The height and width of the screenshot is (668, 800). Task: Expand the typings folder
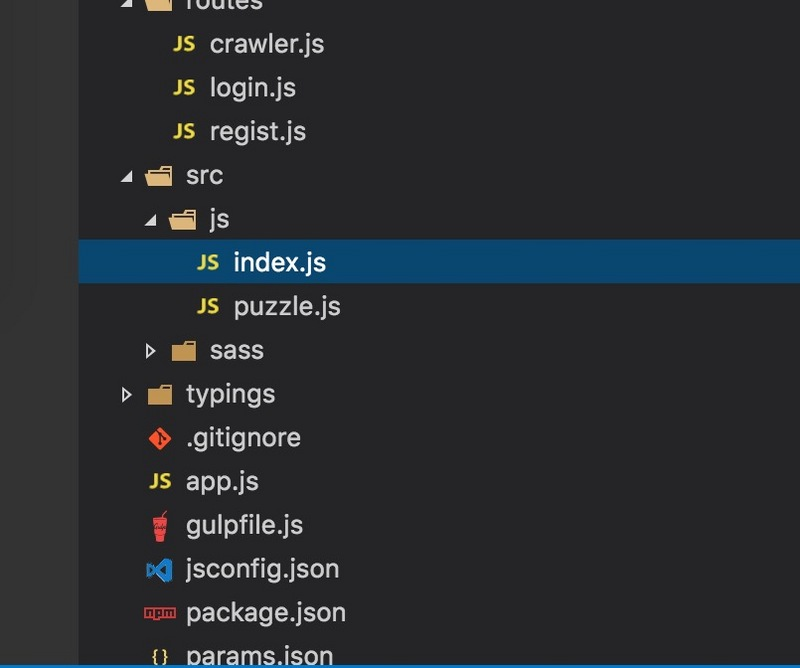pos(125,393)
